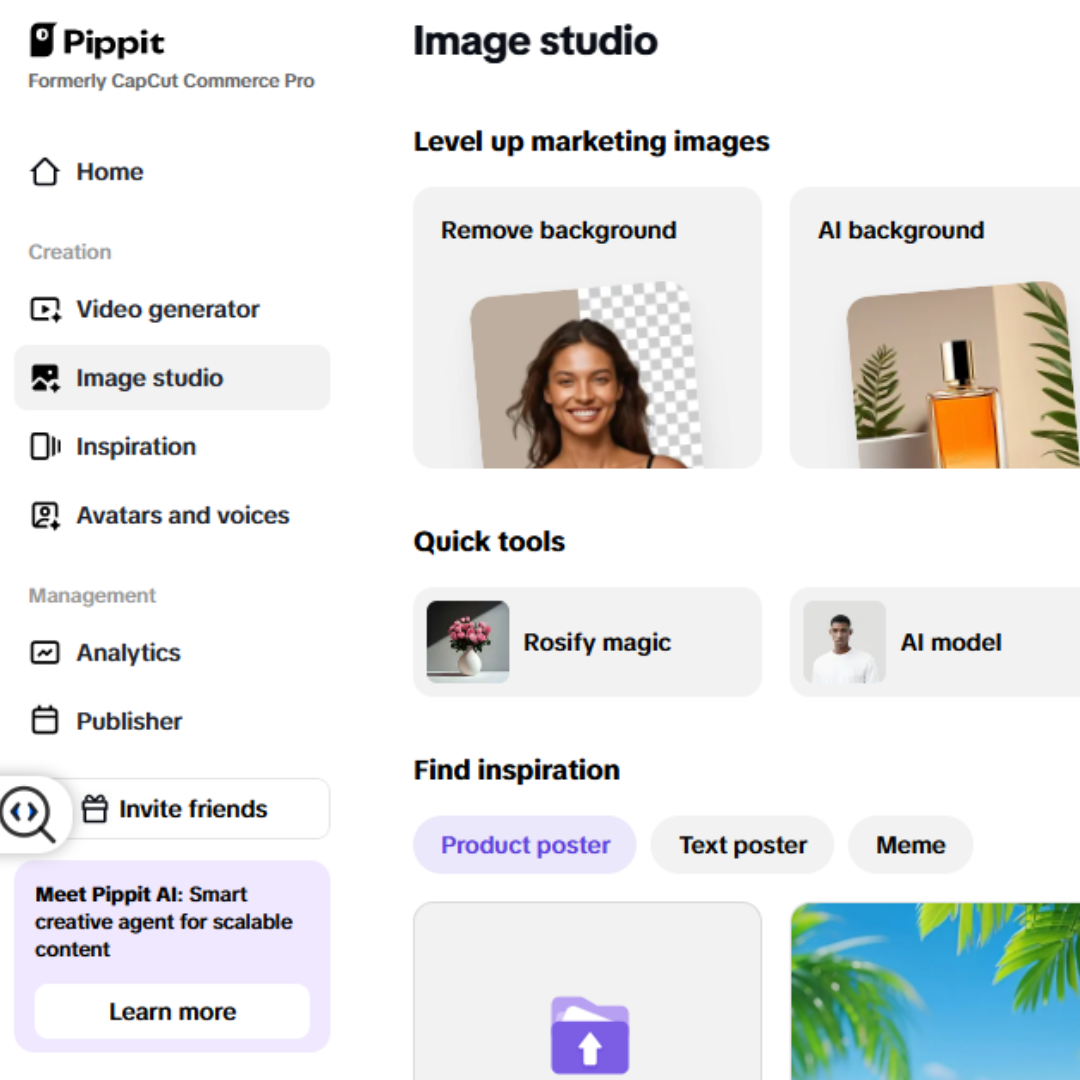Click the Home house icon
The width and height of the screenshot is (1080, 1080).
[45, 172]
